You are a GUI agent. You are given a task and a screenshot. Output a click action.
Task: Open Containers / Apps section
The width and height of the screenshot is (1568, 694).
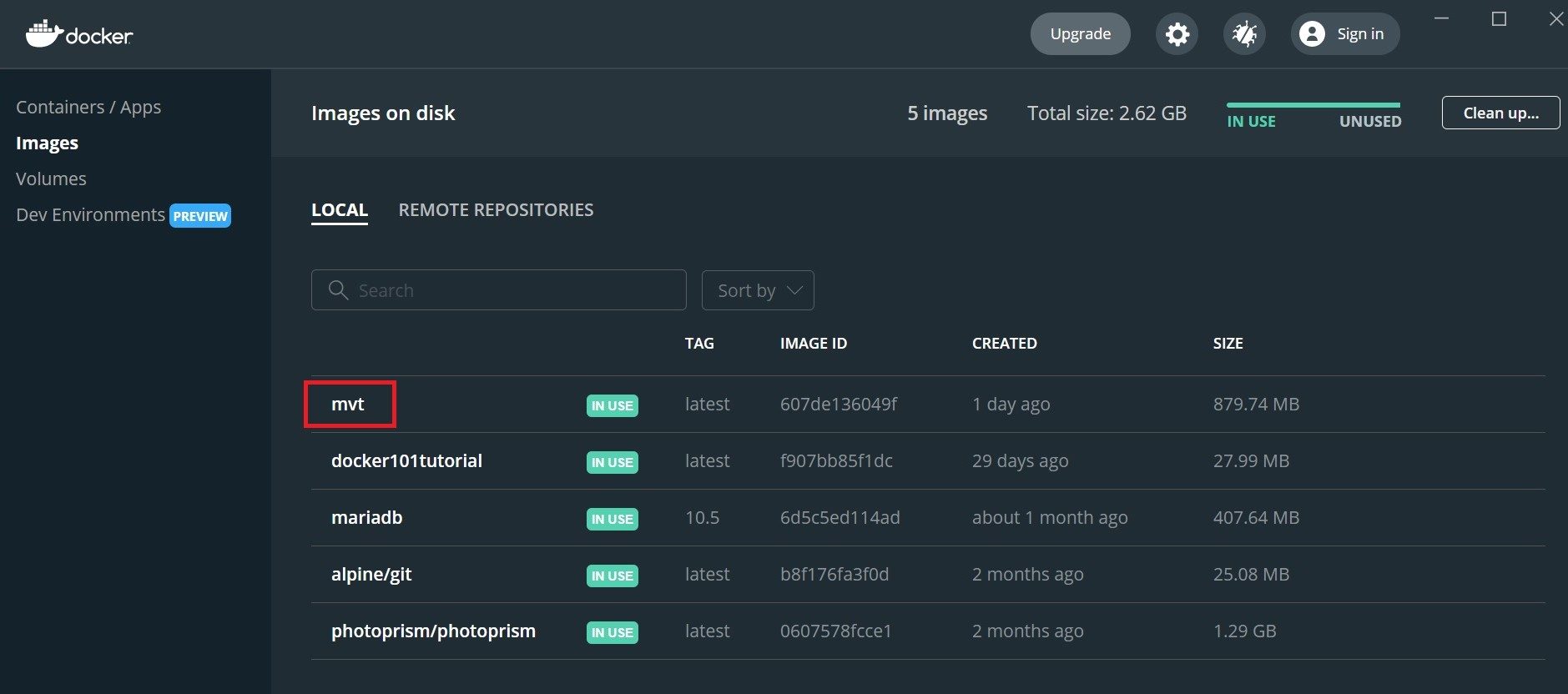pos(88,108)
